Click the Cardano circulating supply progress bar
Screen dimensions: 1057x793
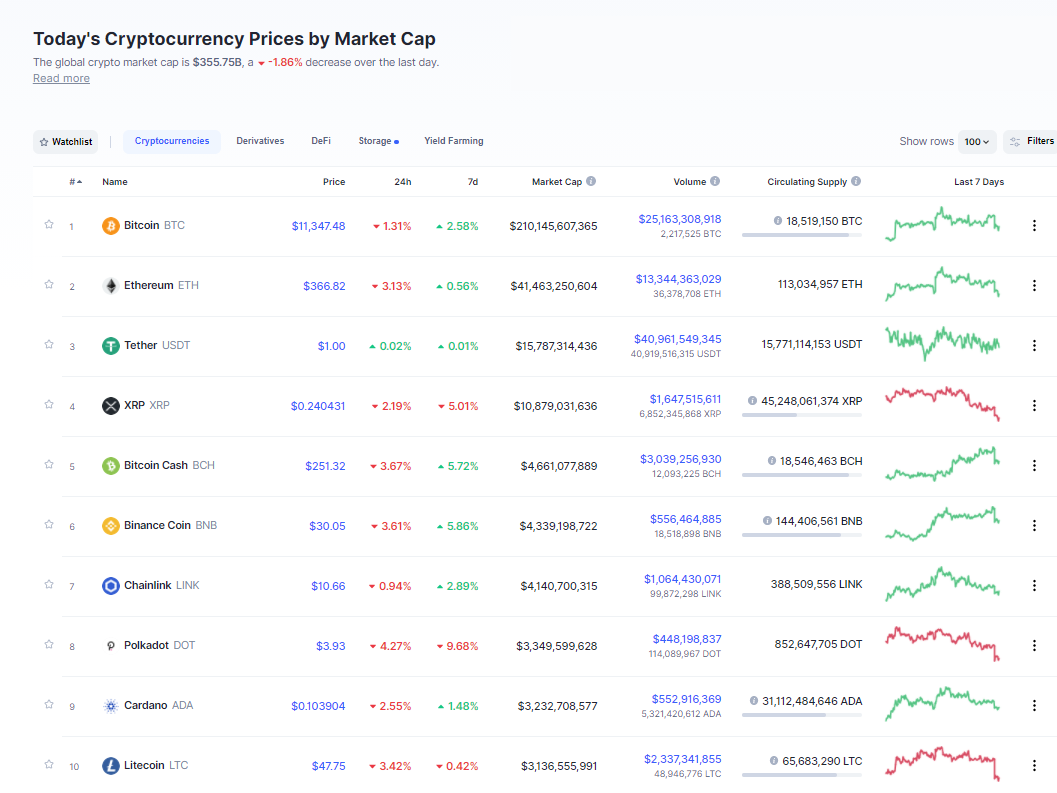point(802,715)
